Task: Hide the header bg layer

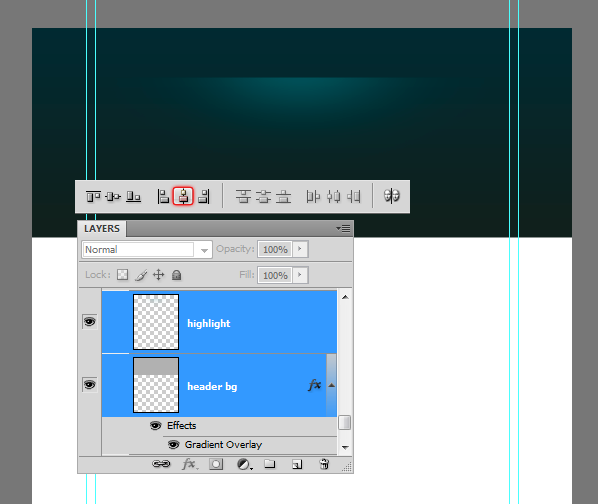Action: point(90,385)
